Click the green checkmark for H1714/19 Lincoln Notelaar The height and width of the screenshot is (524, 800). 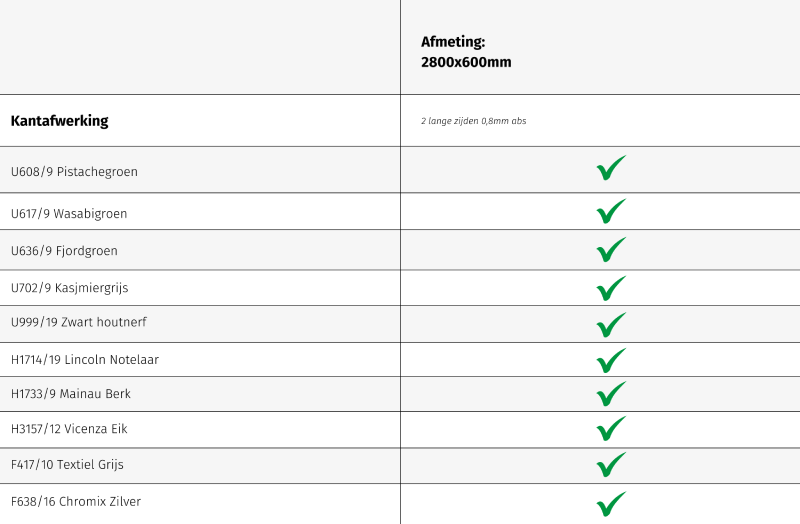610,360
